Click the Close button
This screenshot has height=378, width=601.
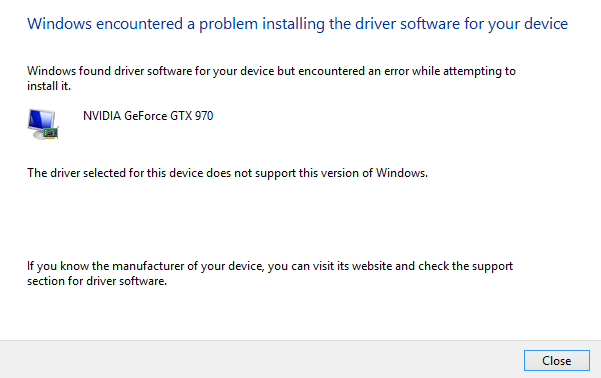point(557,360)
